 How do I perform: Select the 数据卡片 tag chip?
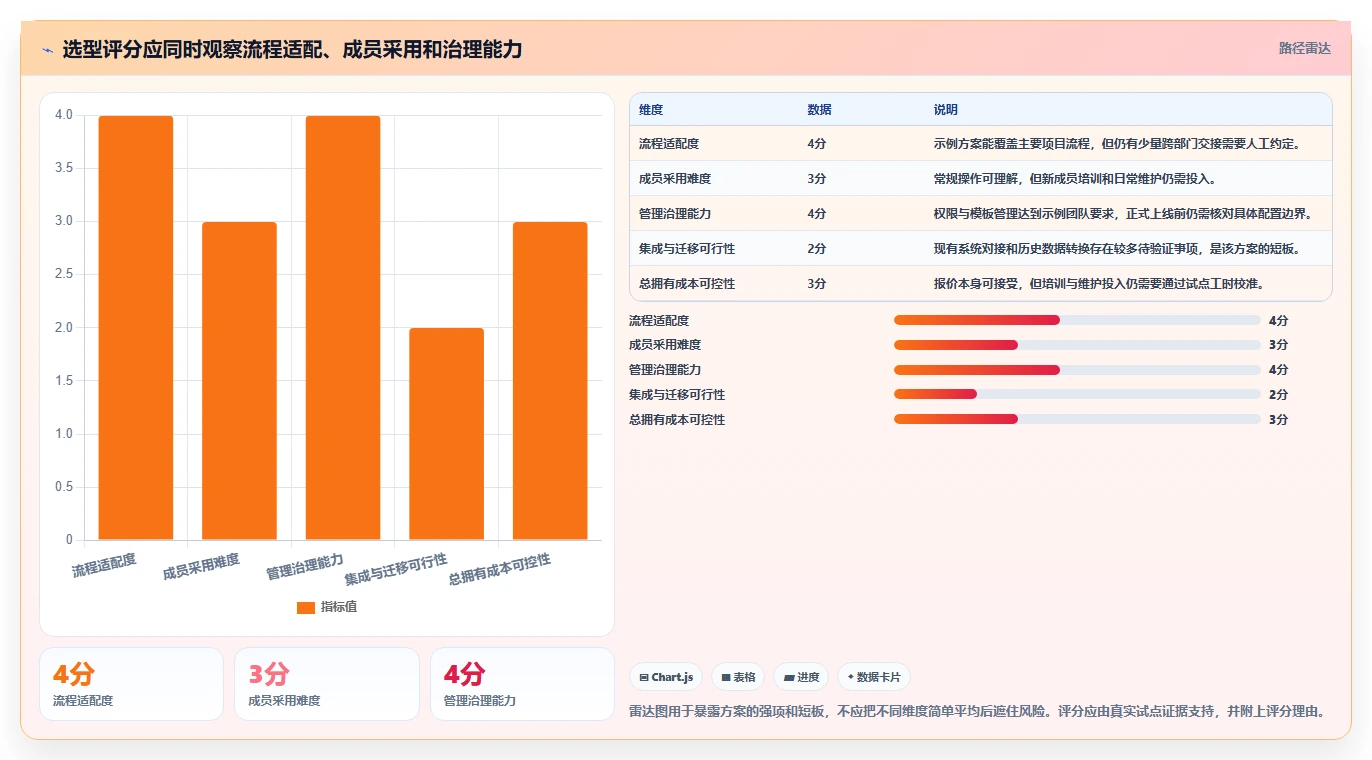[x=874, y=677]
